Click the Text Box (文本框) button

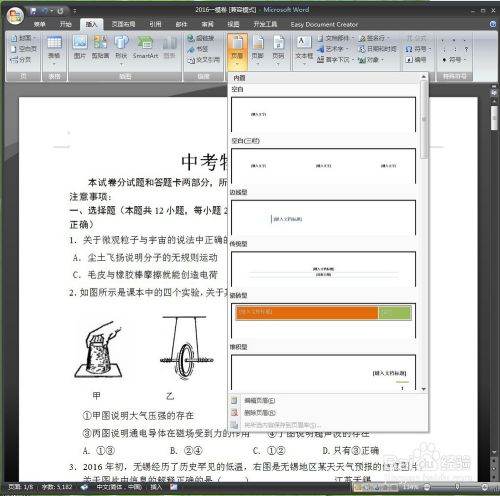click(304, 50)
